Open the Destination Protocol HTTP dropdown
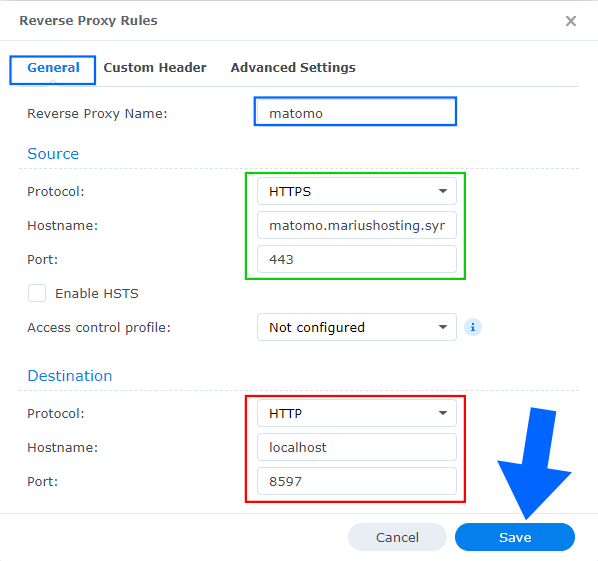 click(x=357, y=413)
